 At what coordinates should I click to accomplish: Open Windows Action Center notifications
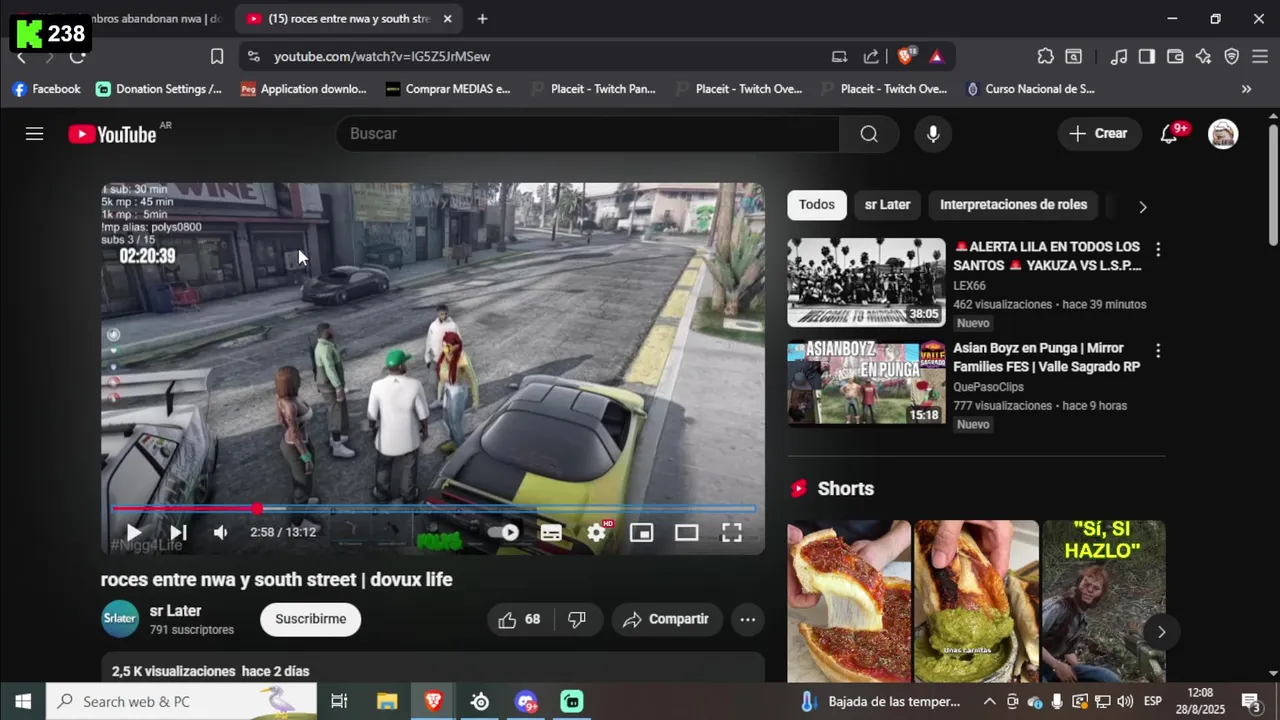click(x=1250, y=701)
